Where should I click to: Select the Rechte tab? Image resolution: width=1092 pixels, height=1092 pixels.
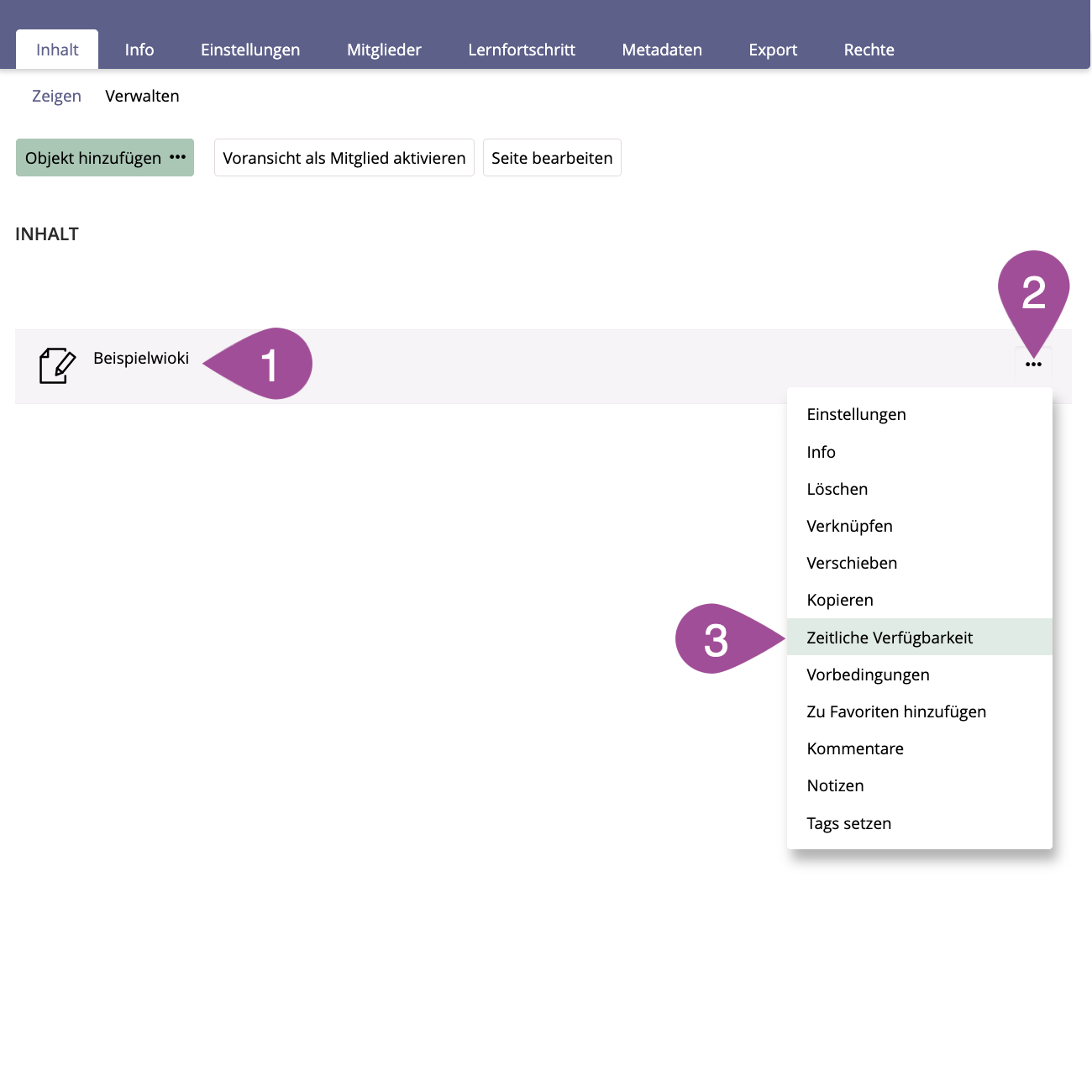click(x=869, y=50)
